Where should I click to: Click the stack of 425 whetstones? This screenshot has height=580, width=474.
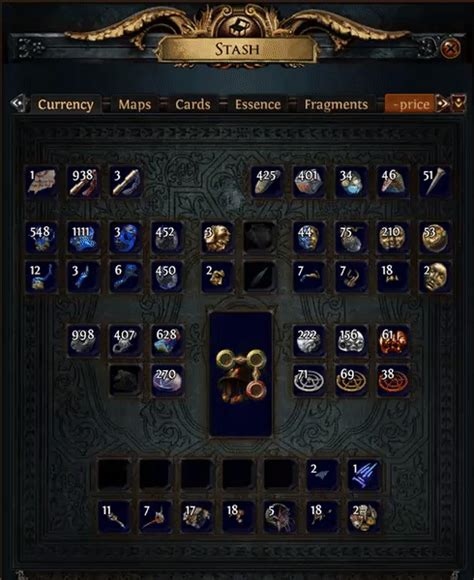tap(267, 182)
